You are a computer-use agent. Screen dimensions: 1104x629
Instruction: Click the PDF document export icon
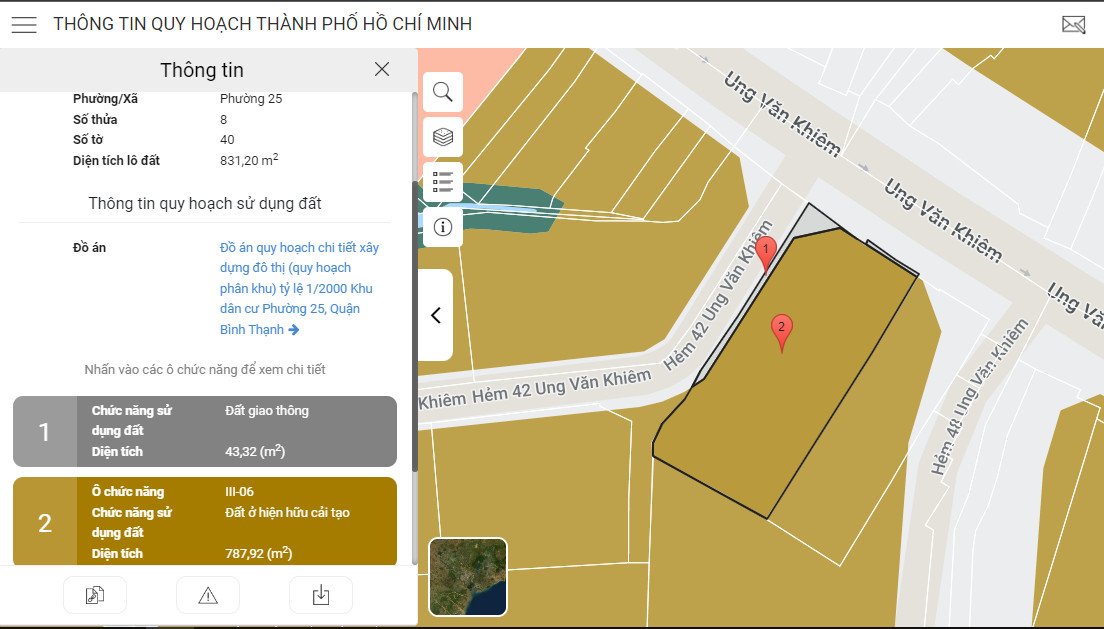tap(95, 596)
